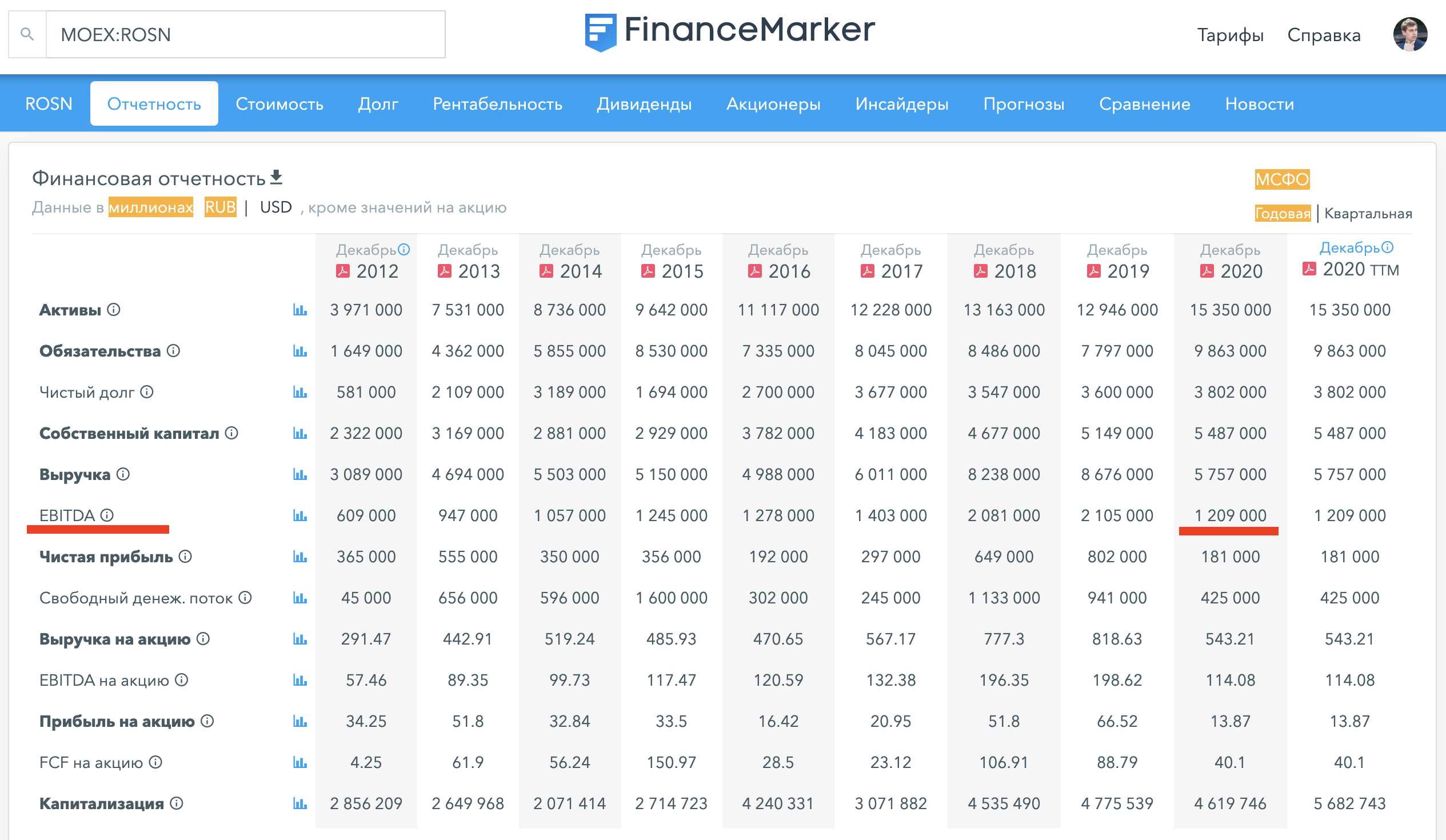Open the Долг tab
This screenshot has height=840, width=1446.
coord(378,104)
